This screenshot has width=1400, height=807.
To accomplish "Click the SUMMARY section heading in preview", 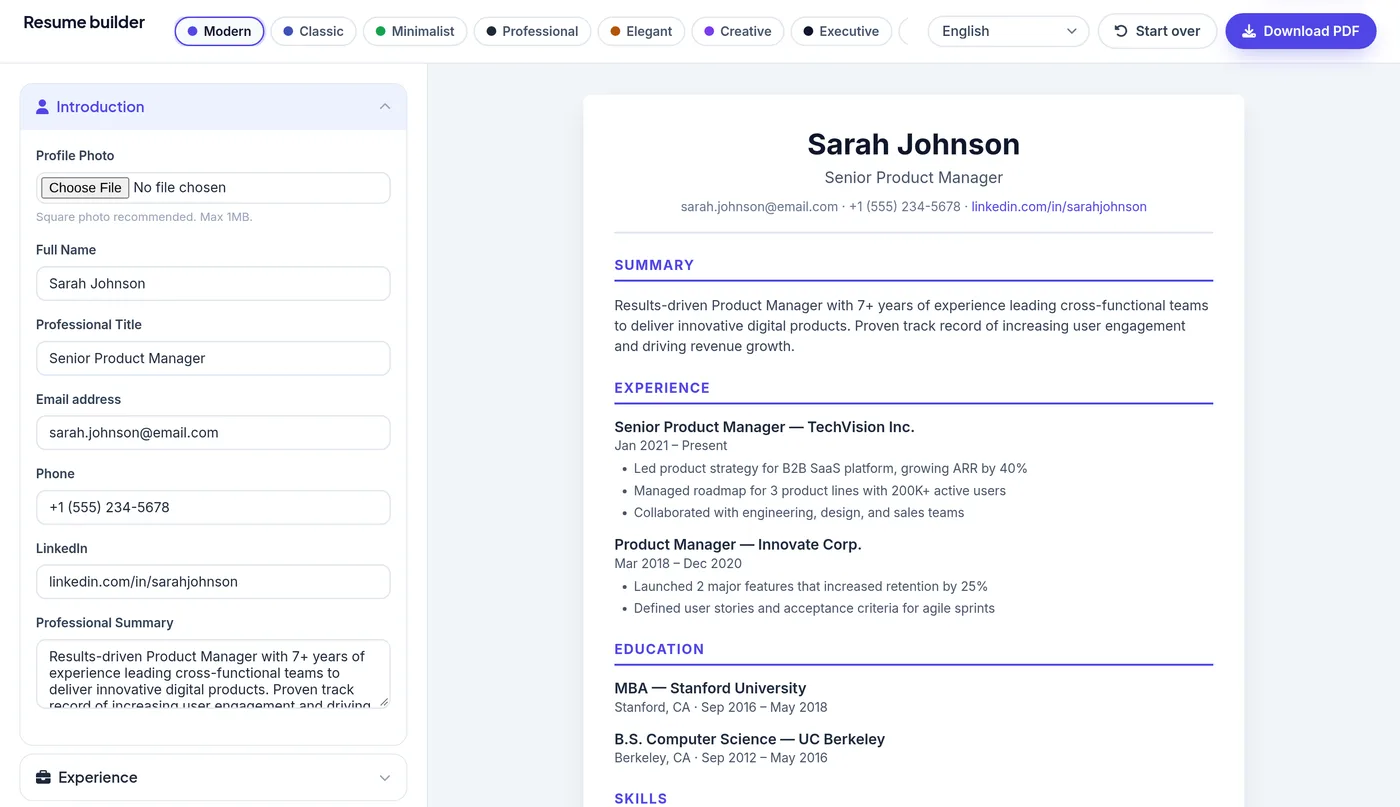I will click(654, 265).
